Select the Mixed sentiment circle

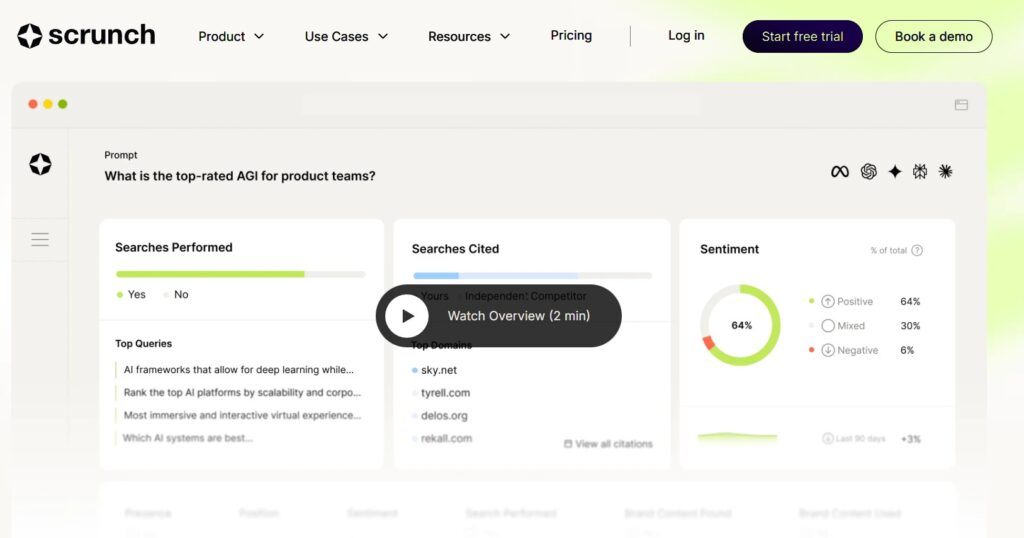[x=828, y=326]
